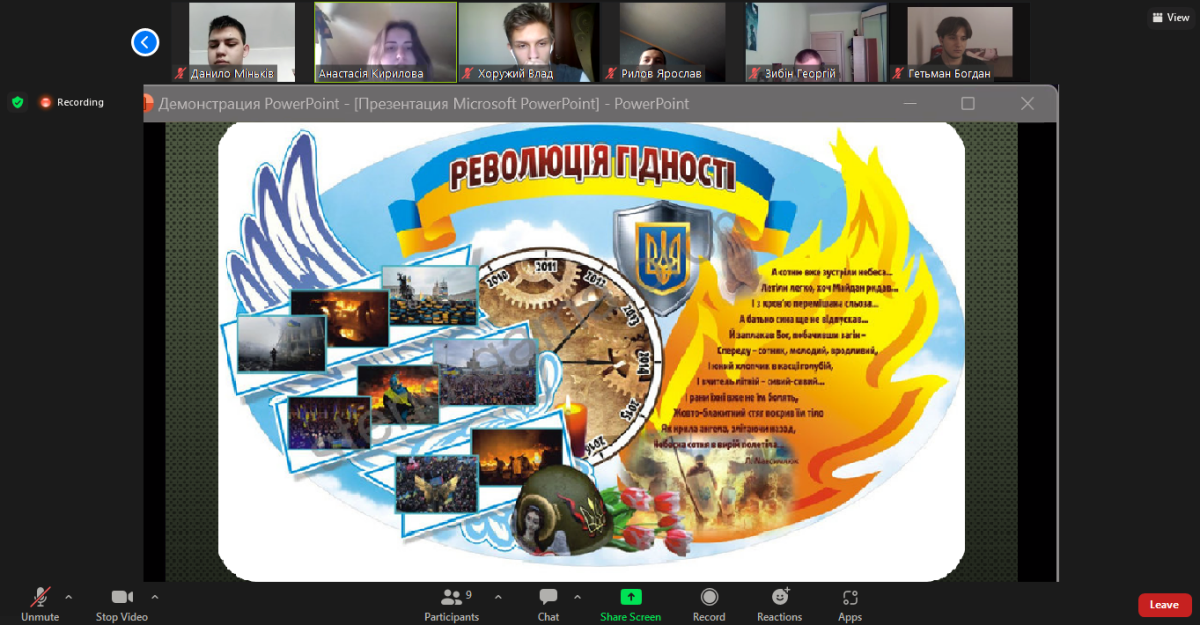Maximize the PowerPoint presentation window
Screen dimensions: 1200x625
[967, 104]
